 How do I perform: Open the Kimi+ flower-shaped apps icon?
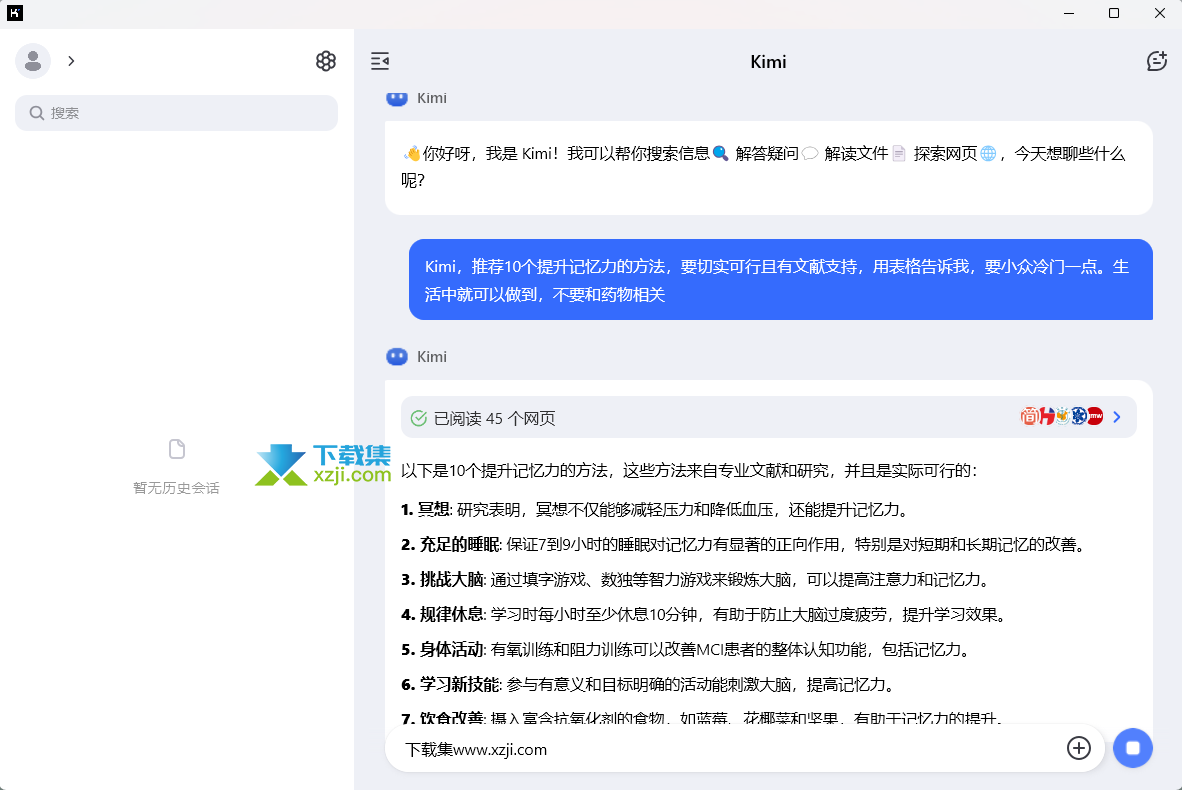[x=326, y=61]
